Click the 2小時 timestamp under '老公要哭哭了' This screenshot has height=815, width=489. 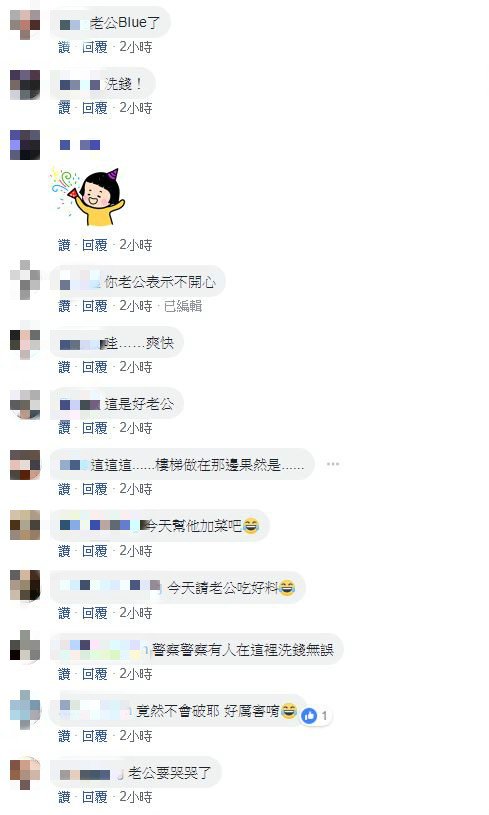click(x=136, y=797)
